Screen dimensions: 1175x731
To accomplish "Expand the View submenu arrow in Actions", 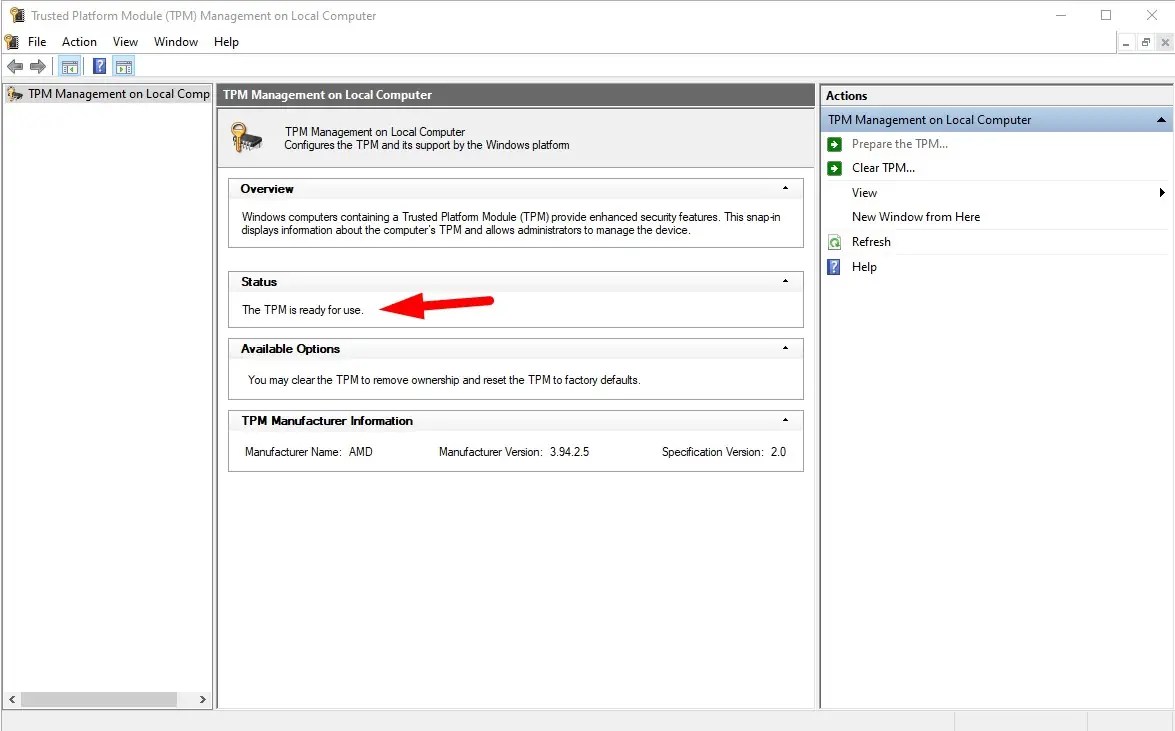I will pyautogui.click(x=1162, y=193).
